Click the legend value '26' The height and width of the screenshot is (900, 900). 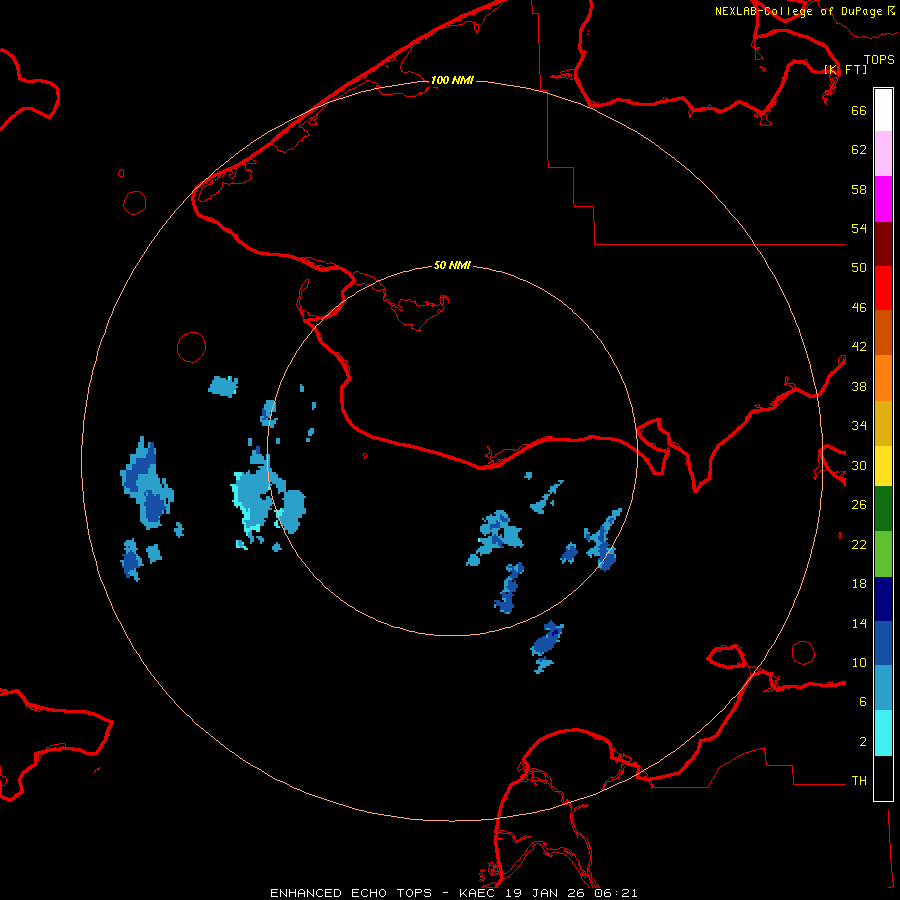(859, 505)
